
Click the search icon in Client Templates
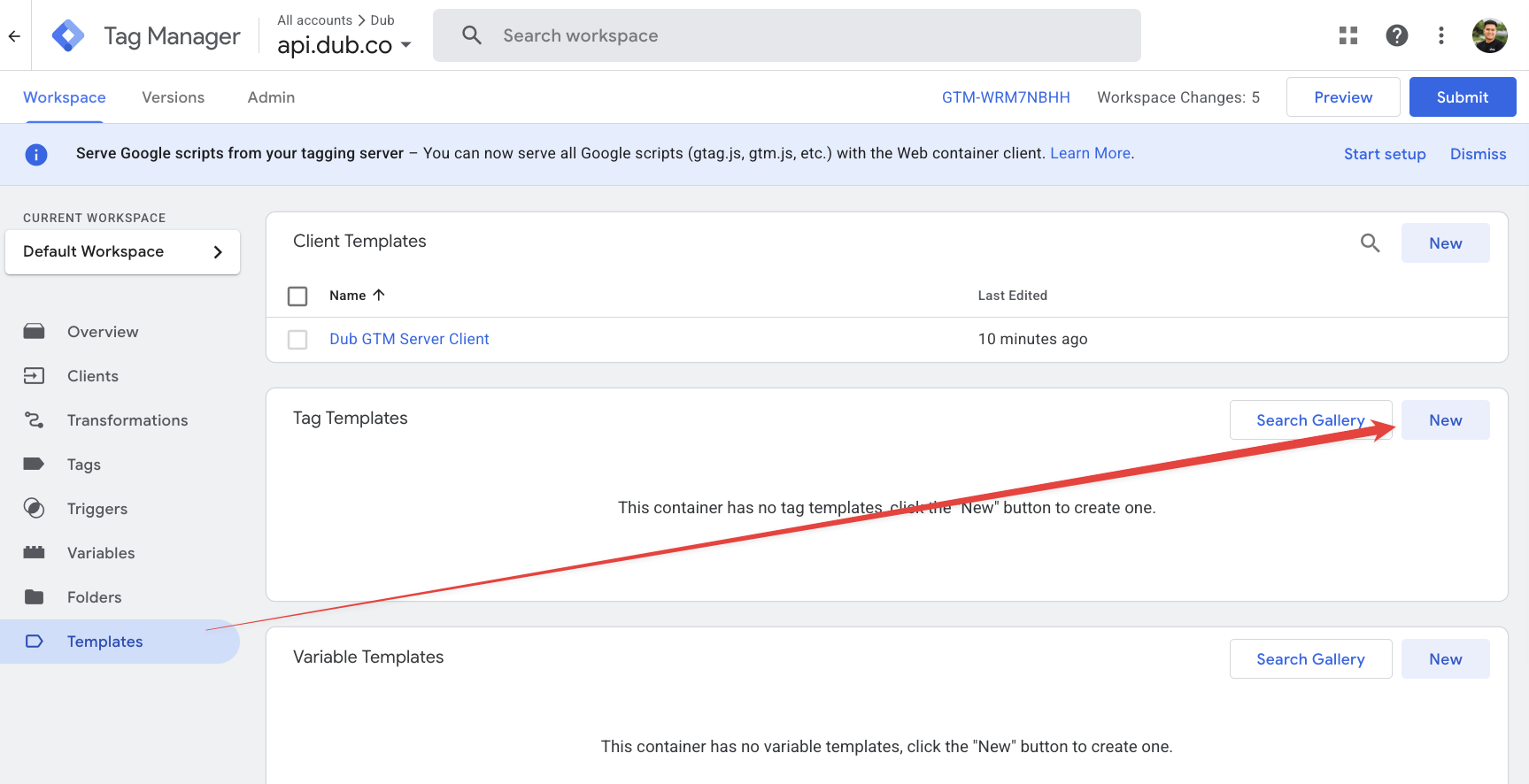click(1370, 242)
